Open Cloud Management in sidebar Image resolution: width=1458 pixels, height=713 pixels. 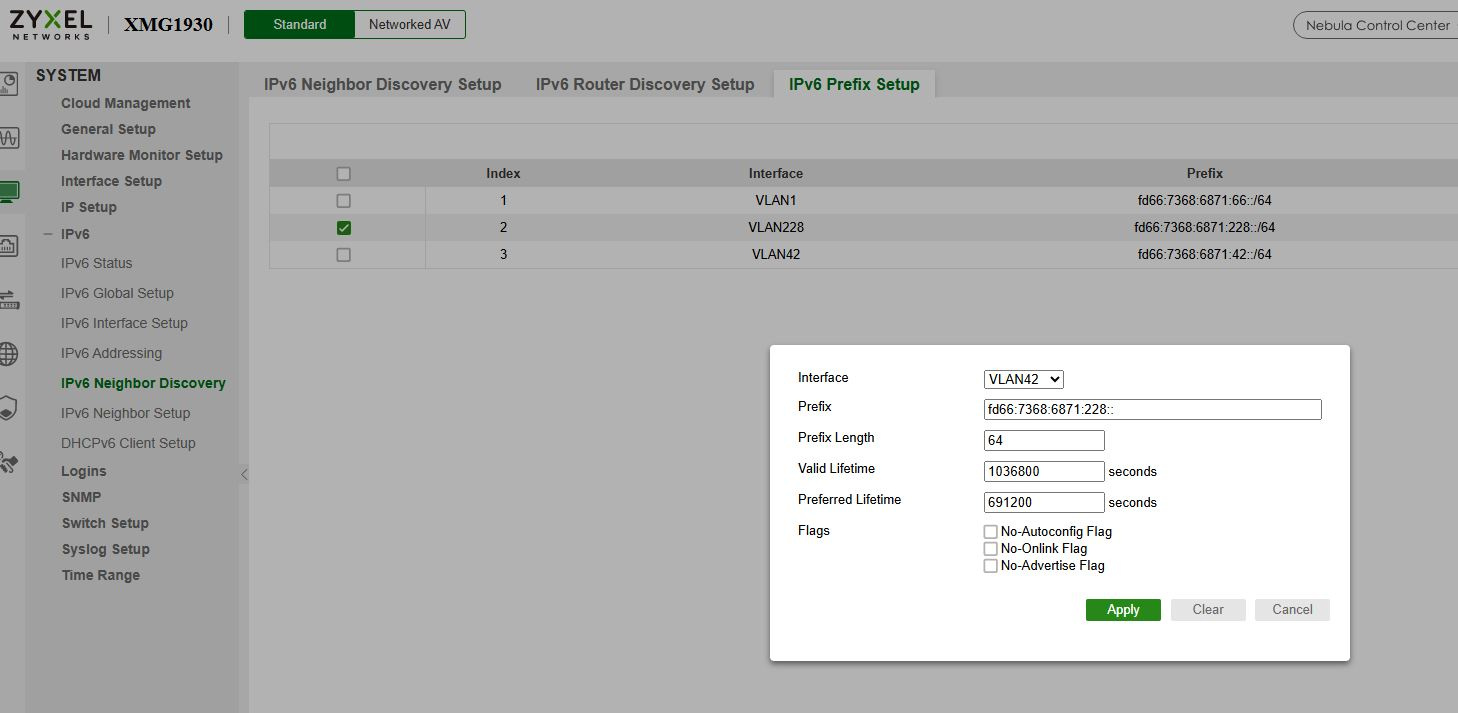125,103
